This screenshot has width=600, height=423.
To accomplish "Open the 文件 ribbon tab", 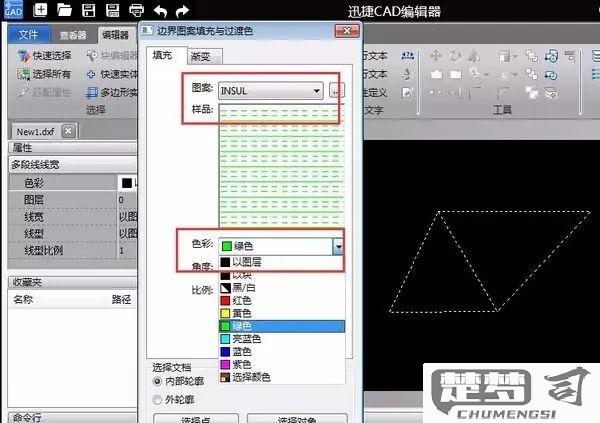I will click(29, 34).
